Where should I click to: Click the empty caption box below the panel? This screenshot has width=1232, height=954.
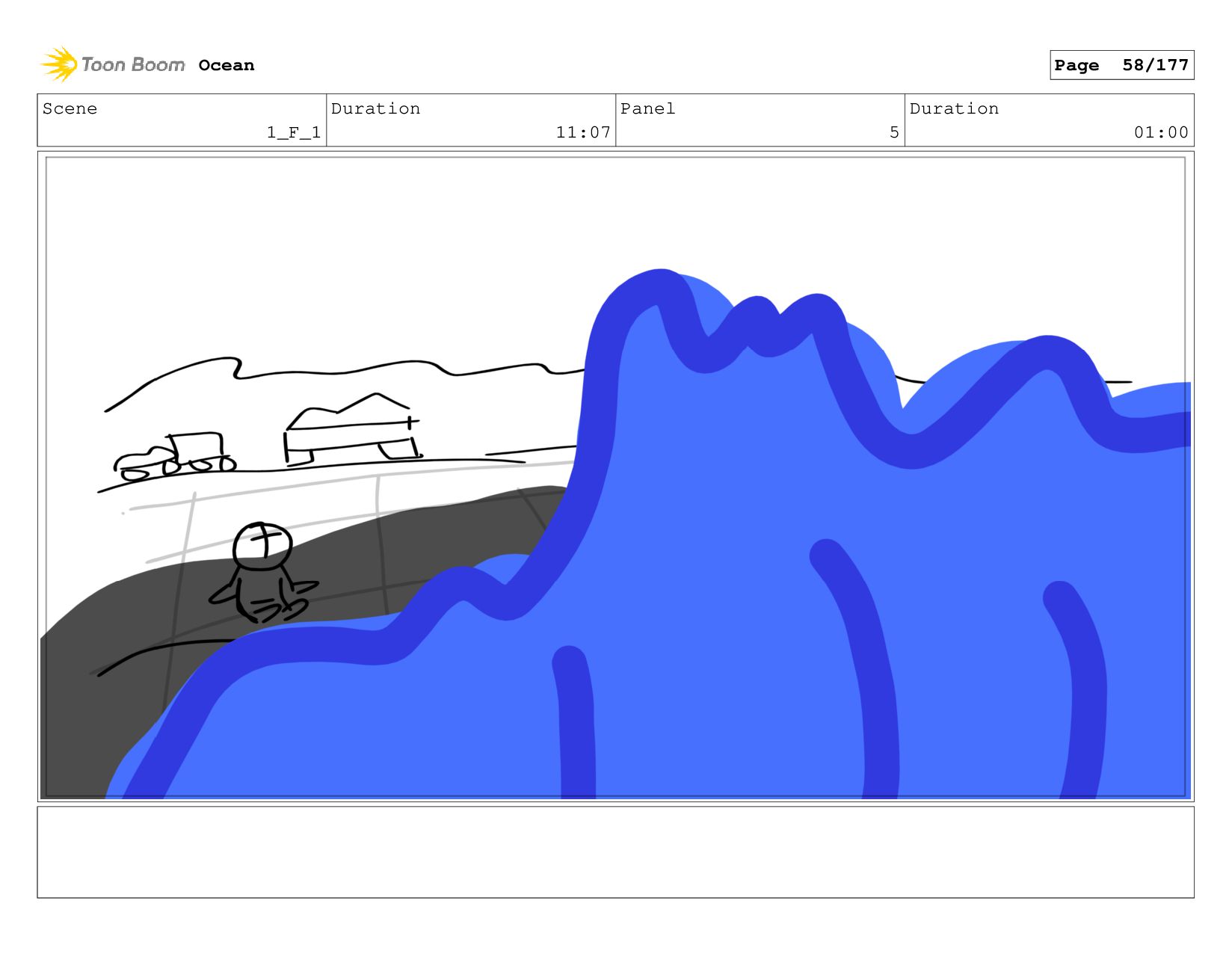point(615,852)
